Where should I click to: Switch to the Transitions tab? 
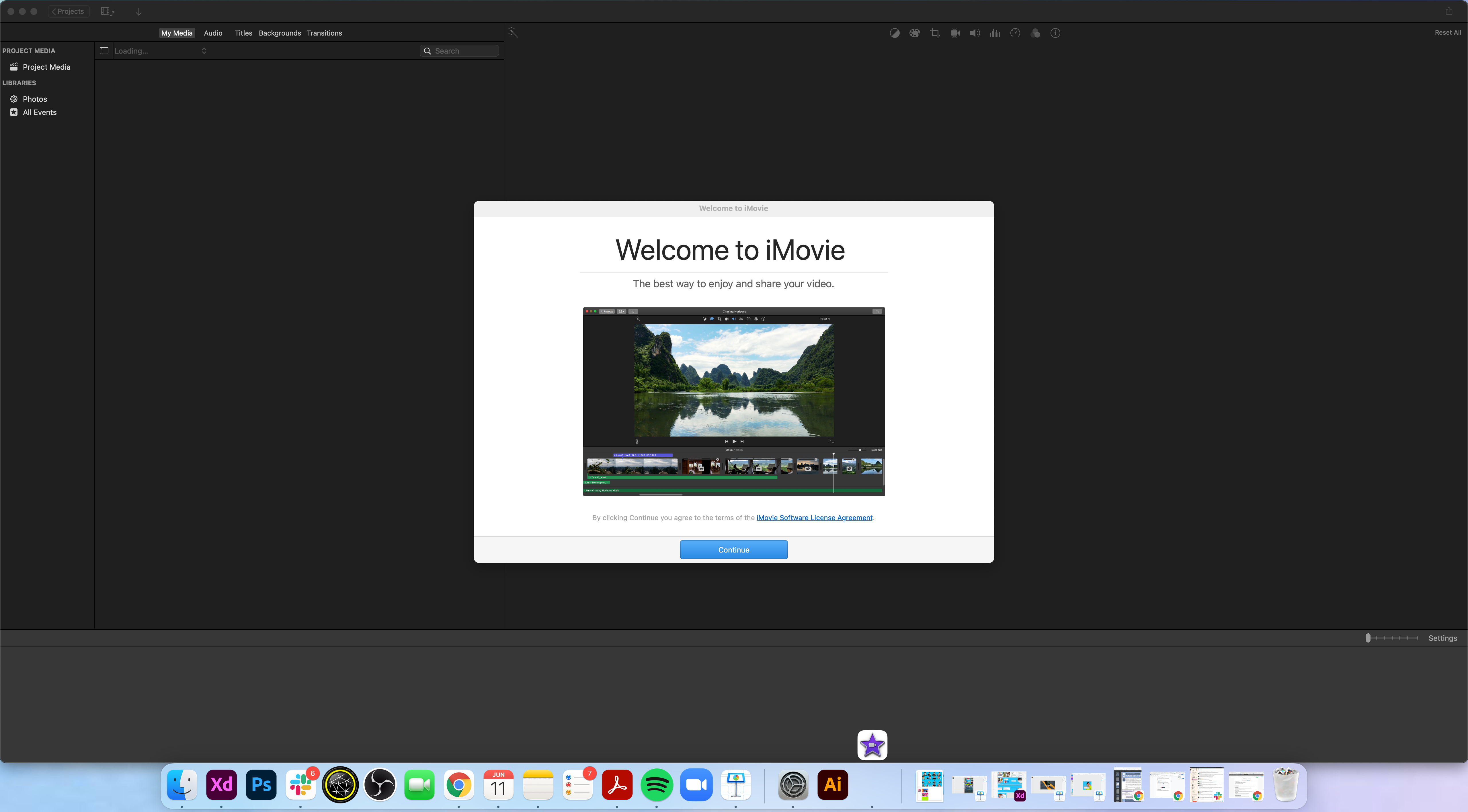tap(324, 33)
